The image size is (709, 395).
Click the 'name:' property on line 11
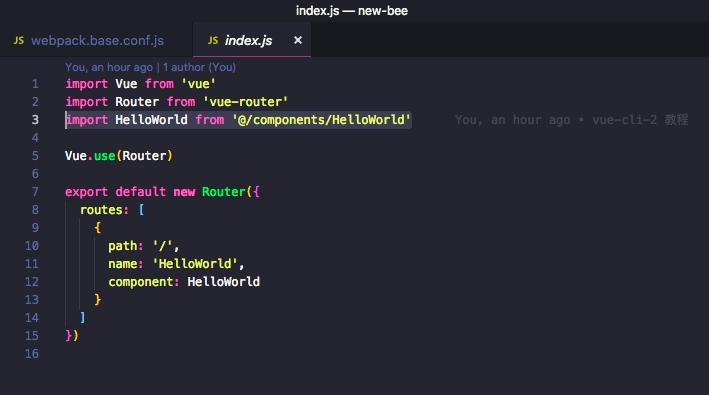pyautogui.click(x=126, y=264)
